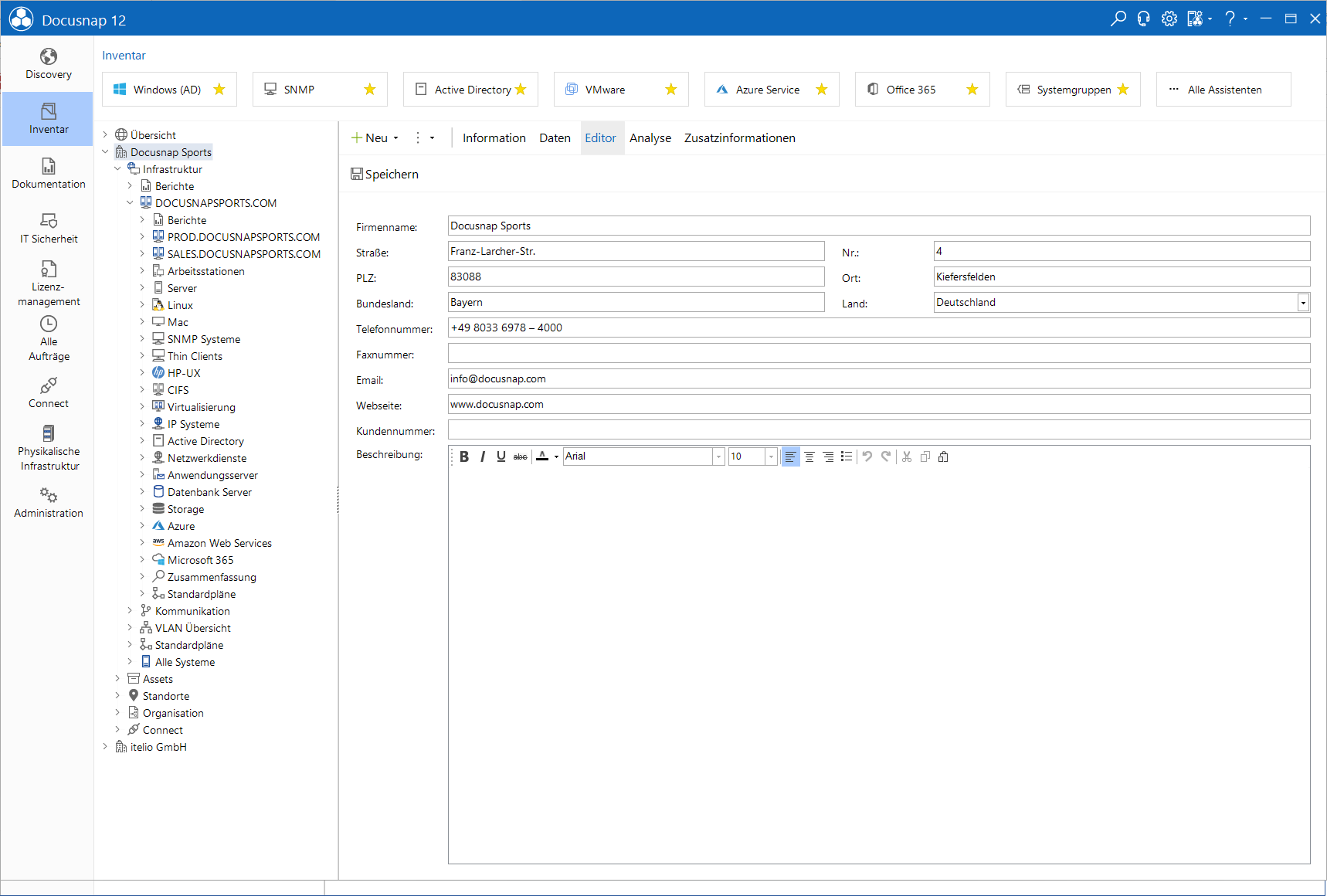Click the Firmenname input field
Viewport: 1327px width, 896px height.
coord(879,226)
